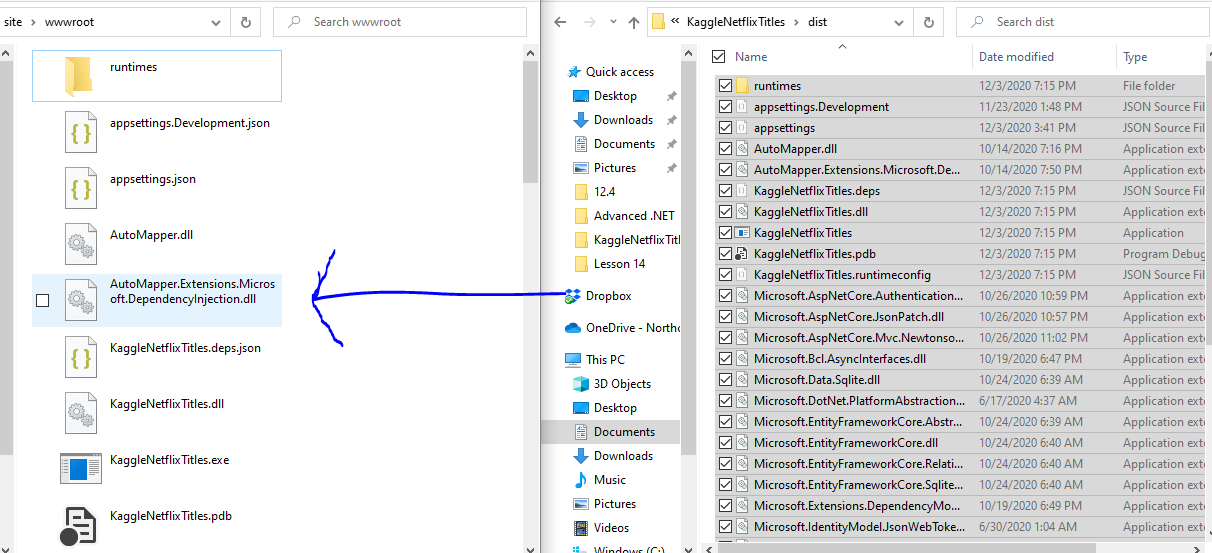Select appsettings.json icon in wwwroot window
1212x553 pixels.
81,188
